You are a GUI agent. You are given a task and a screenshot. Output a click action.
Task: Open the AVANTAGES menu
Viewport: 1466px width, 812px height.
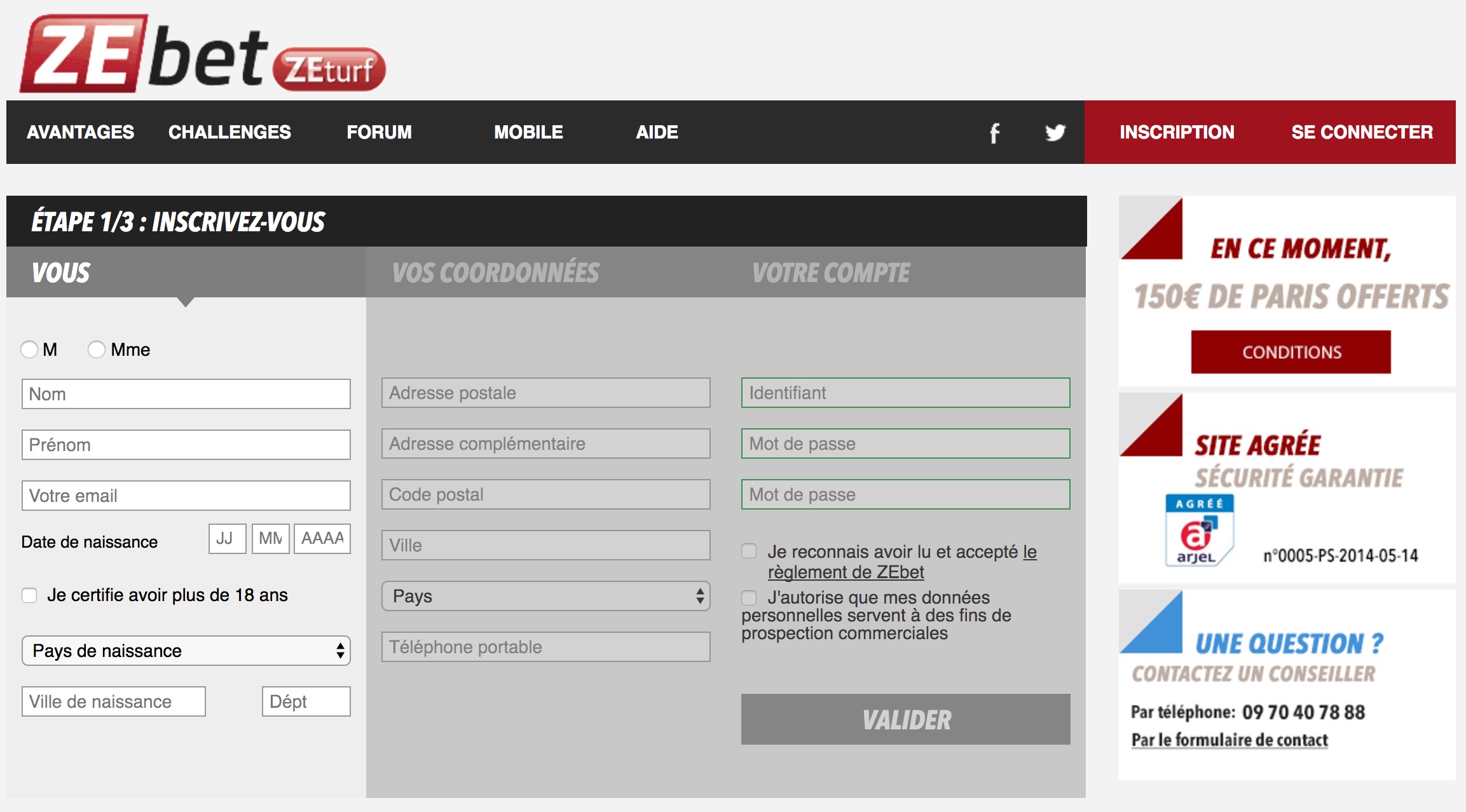tap(80, 132)
